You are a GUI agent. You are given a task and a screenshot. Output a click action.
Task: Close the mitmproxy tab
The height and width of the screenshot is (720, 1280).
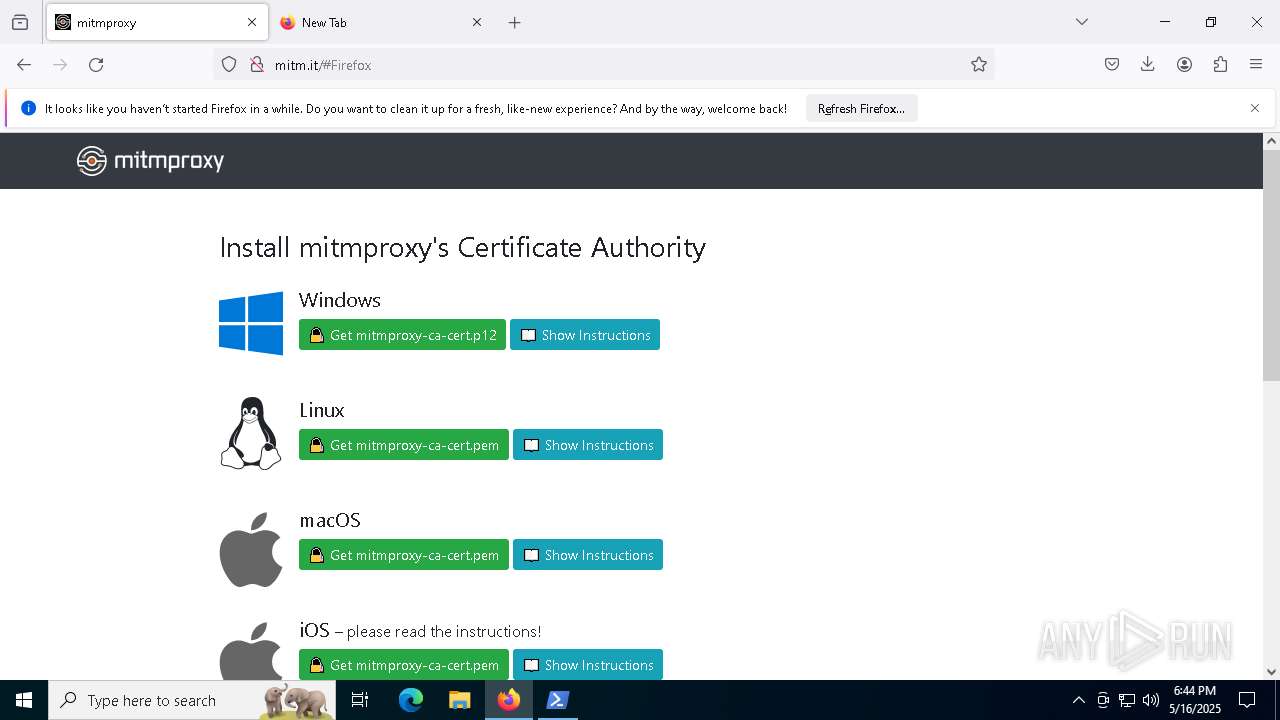click(x=252, y=22)
